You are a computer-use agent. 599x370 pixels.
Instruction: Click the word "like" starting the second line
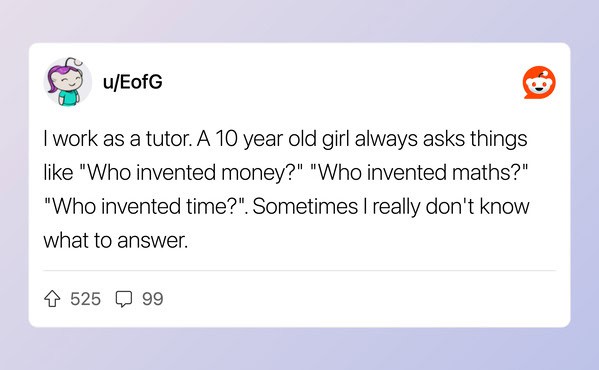(58, 173)
